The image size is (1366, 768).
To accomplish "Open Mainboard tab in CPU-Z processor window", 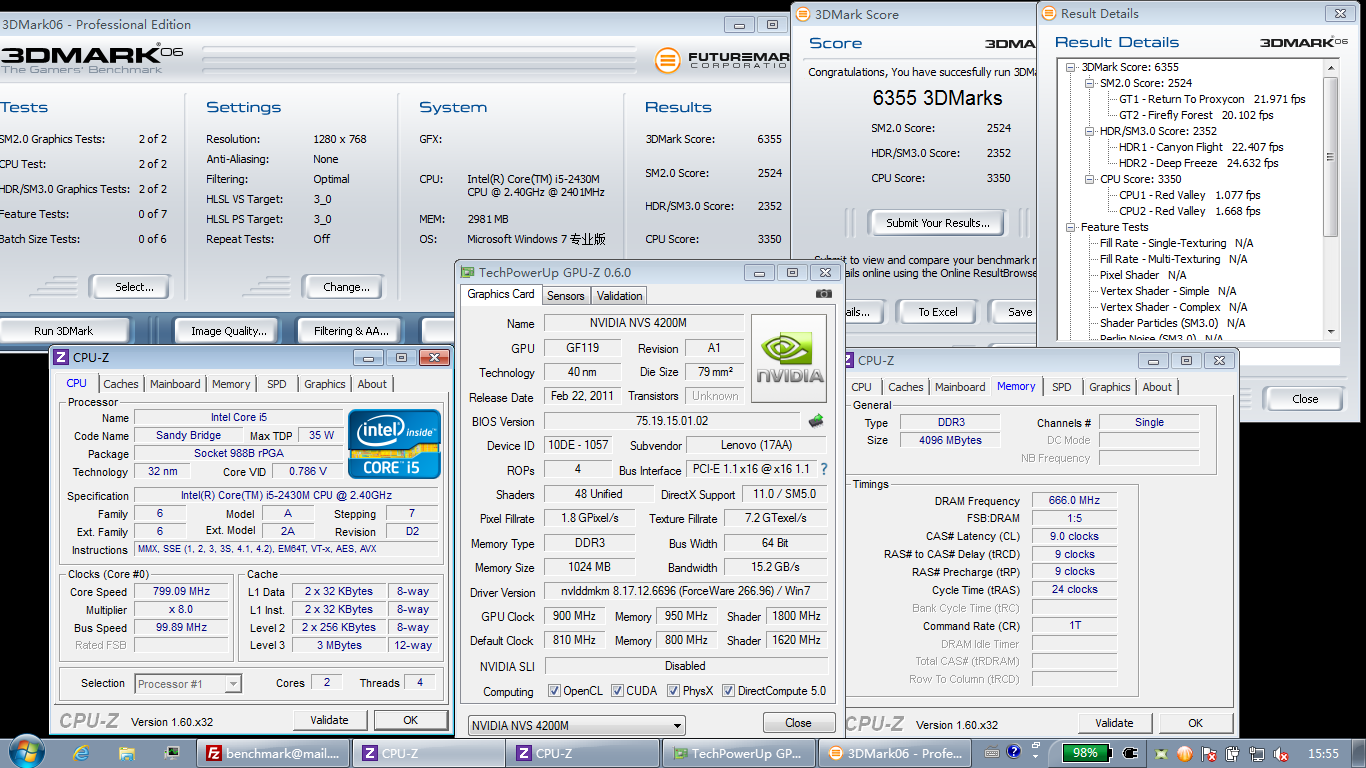I will point(175,384).
